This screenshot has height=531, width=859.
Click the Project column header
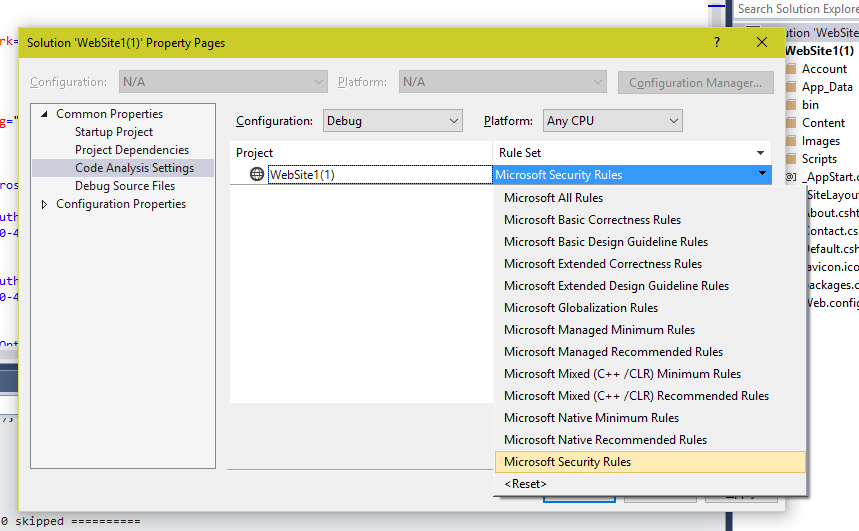tap(361, 153)
